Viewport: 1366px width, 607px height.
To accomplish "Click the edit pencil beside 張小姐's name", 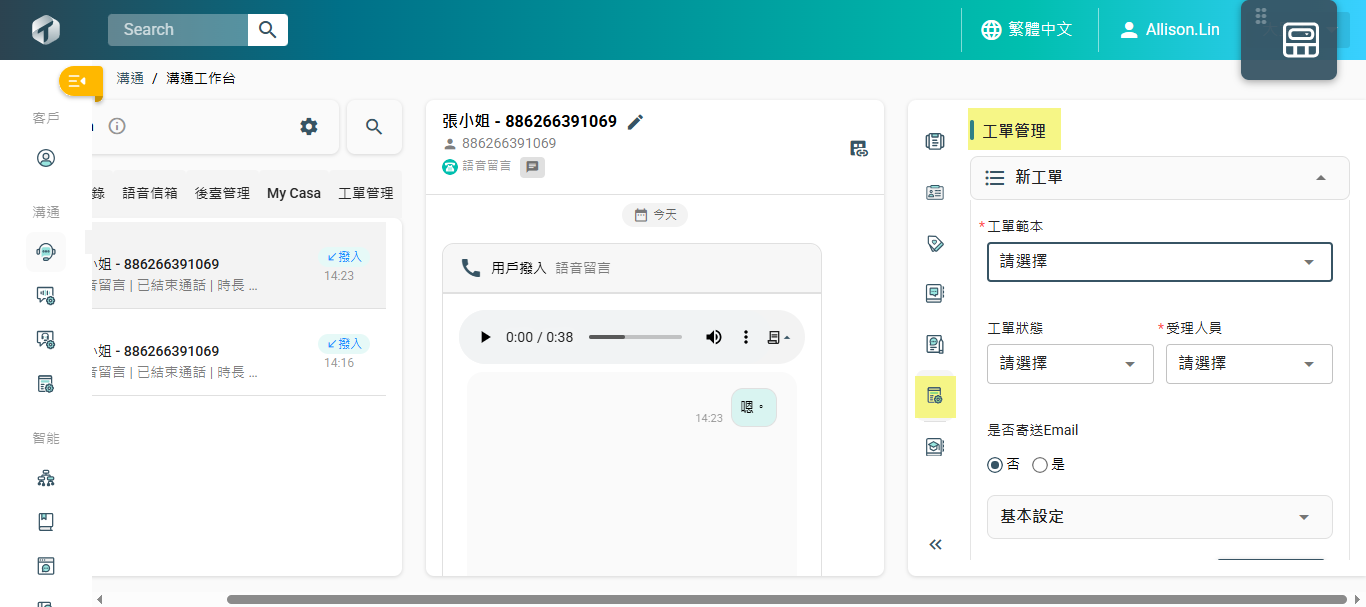I will point(635,122).
